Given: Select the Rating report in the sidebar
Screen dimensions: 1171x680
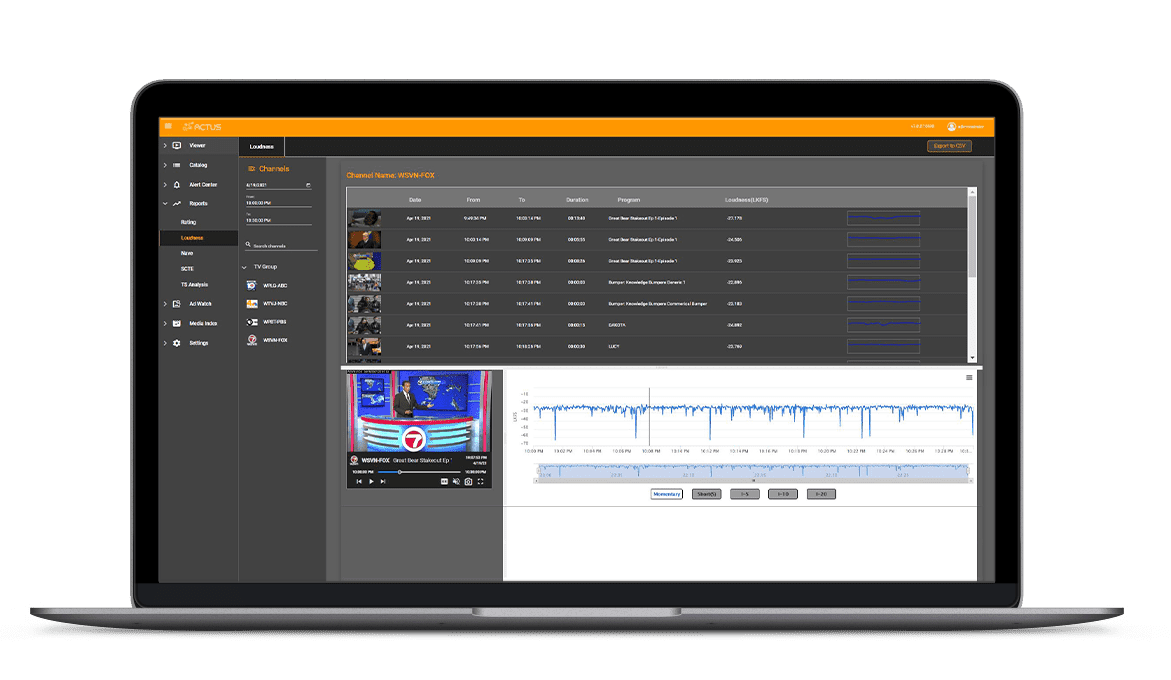Looking at the screenshot, I should point(188,222).
